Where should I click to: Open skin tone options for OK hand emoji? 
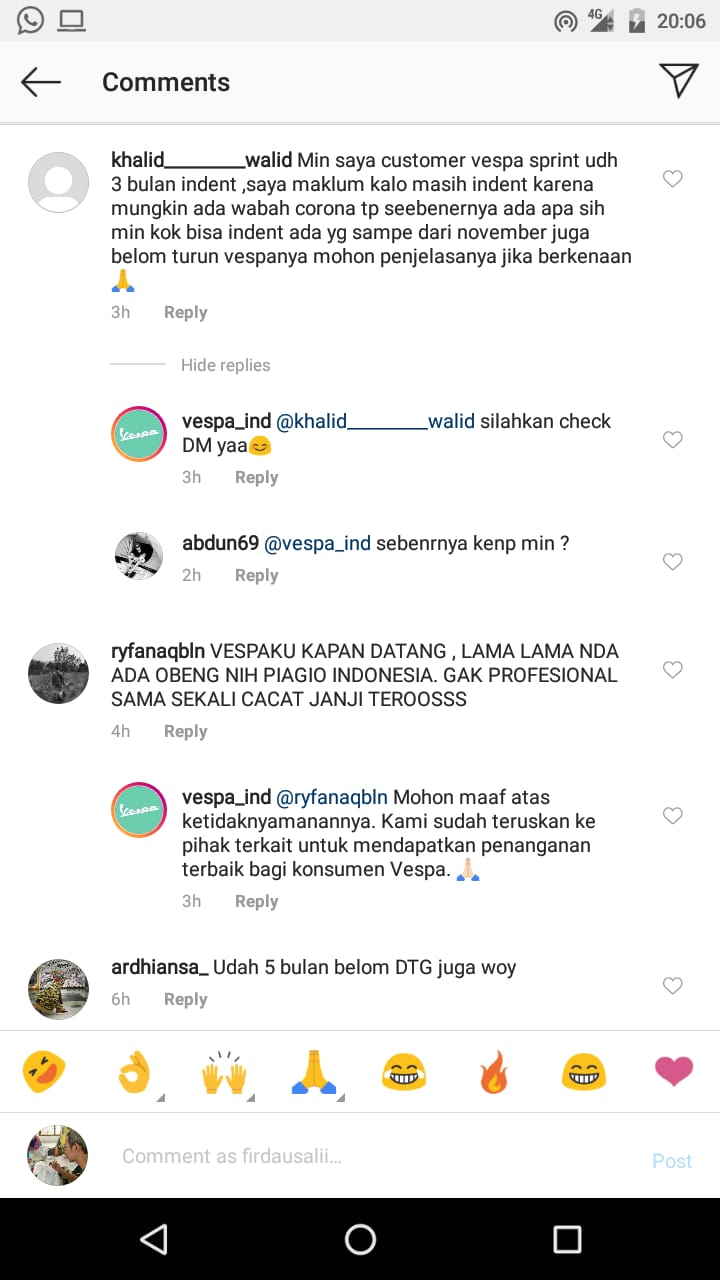click(160, 1097)
